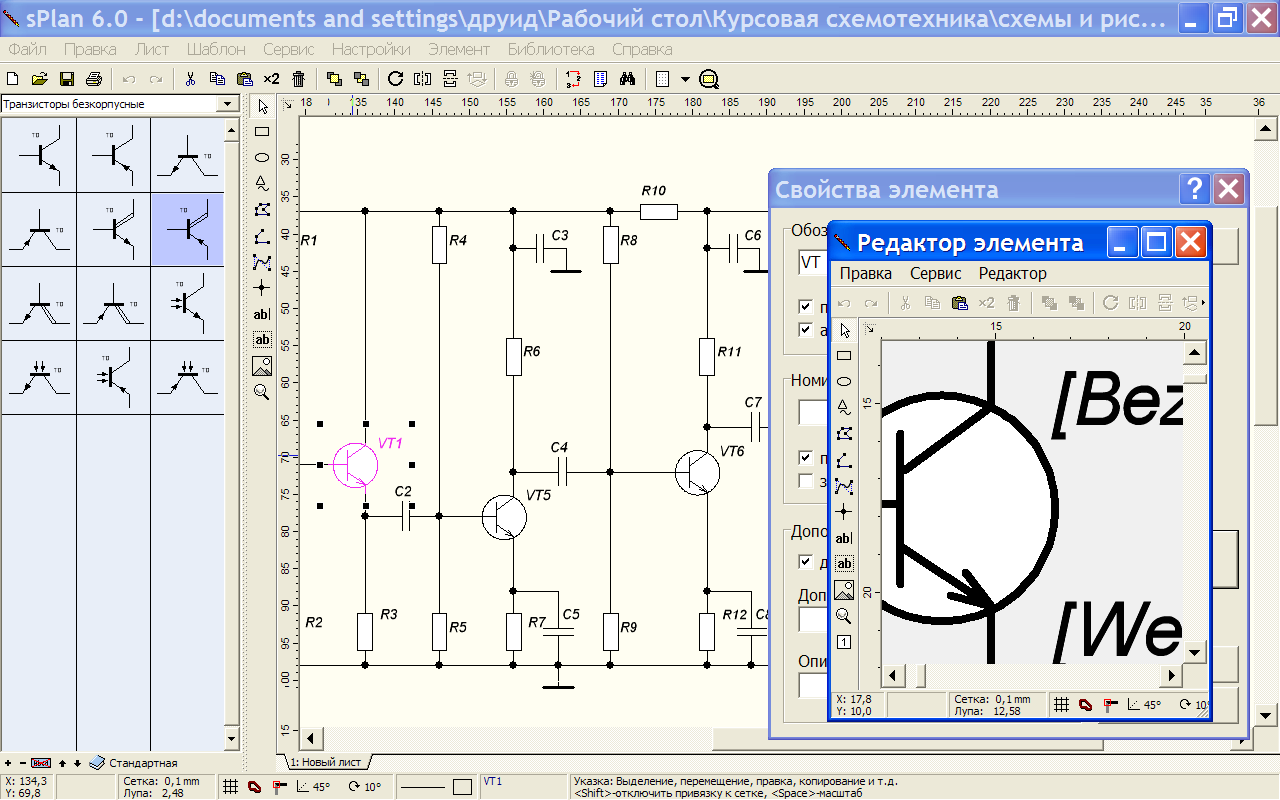Select transistor VT5 on the schematic
Viewport: 1280px width, 800px height.
click(504, 515)
